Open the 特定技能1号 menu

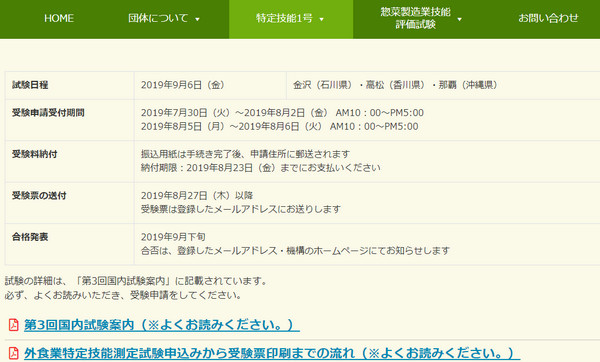pos(284,18)
